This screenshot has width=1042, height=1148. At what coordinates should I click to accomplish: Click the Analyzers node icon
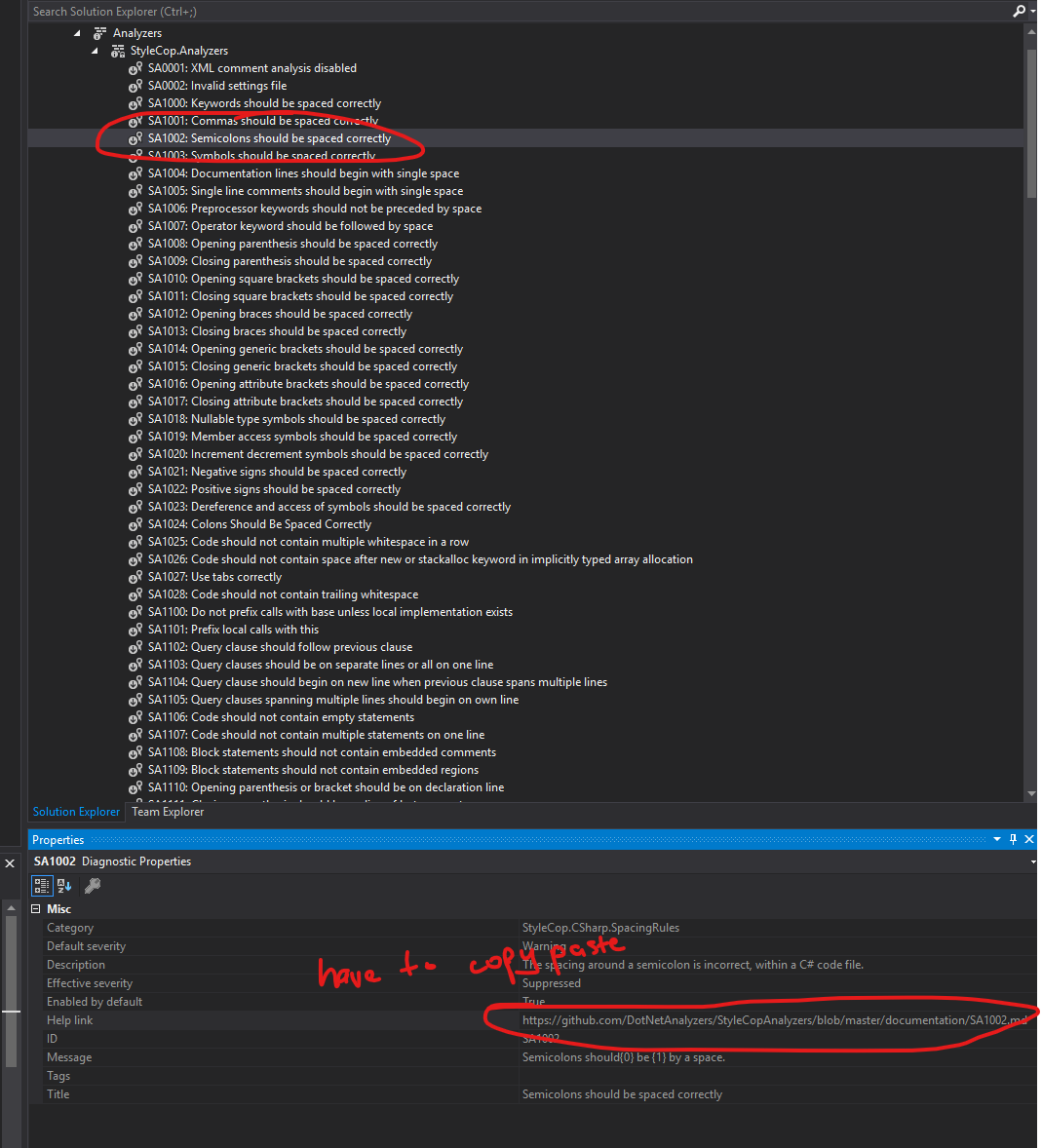click(x=100, y=33)
